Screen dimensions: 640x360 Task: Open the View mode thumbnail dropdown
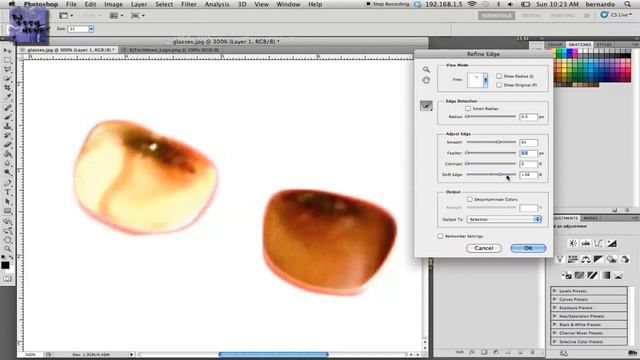pos(485,80)
